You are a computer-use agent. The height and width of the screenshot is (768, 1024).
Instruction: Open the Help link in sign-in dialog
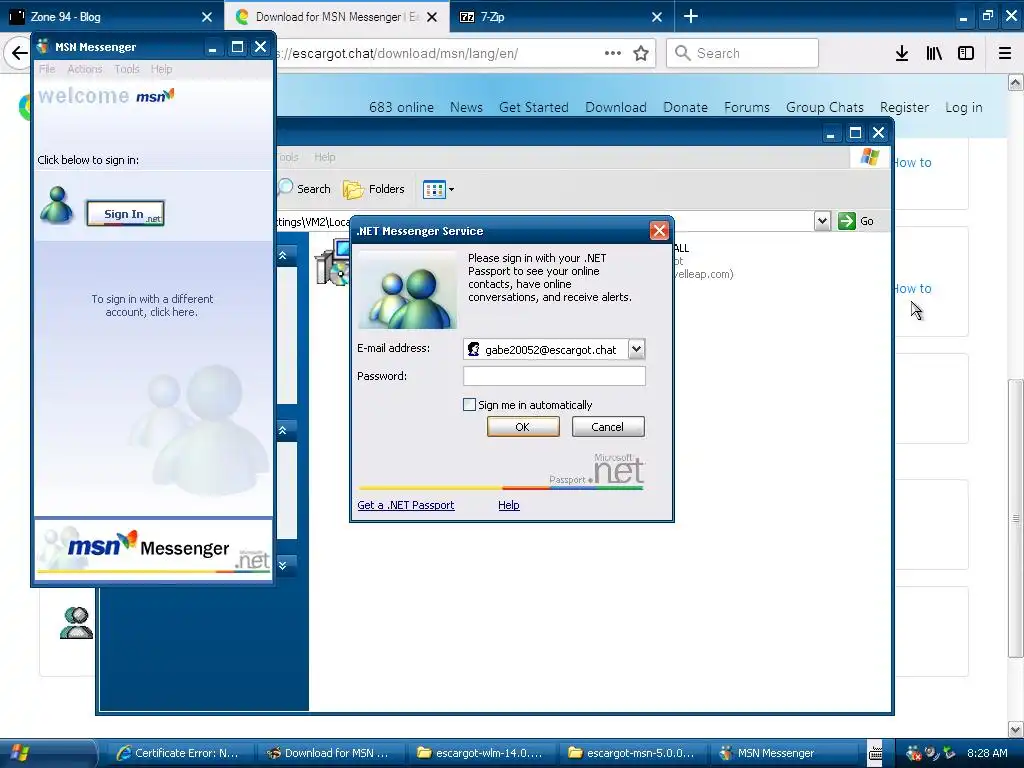pos(509,505)
